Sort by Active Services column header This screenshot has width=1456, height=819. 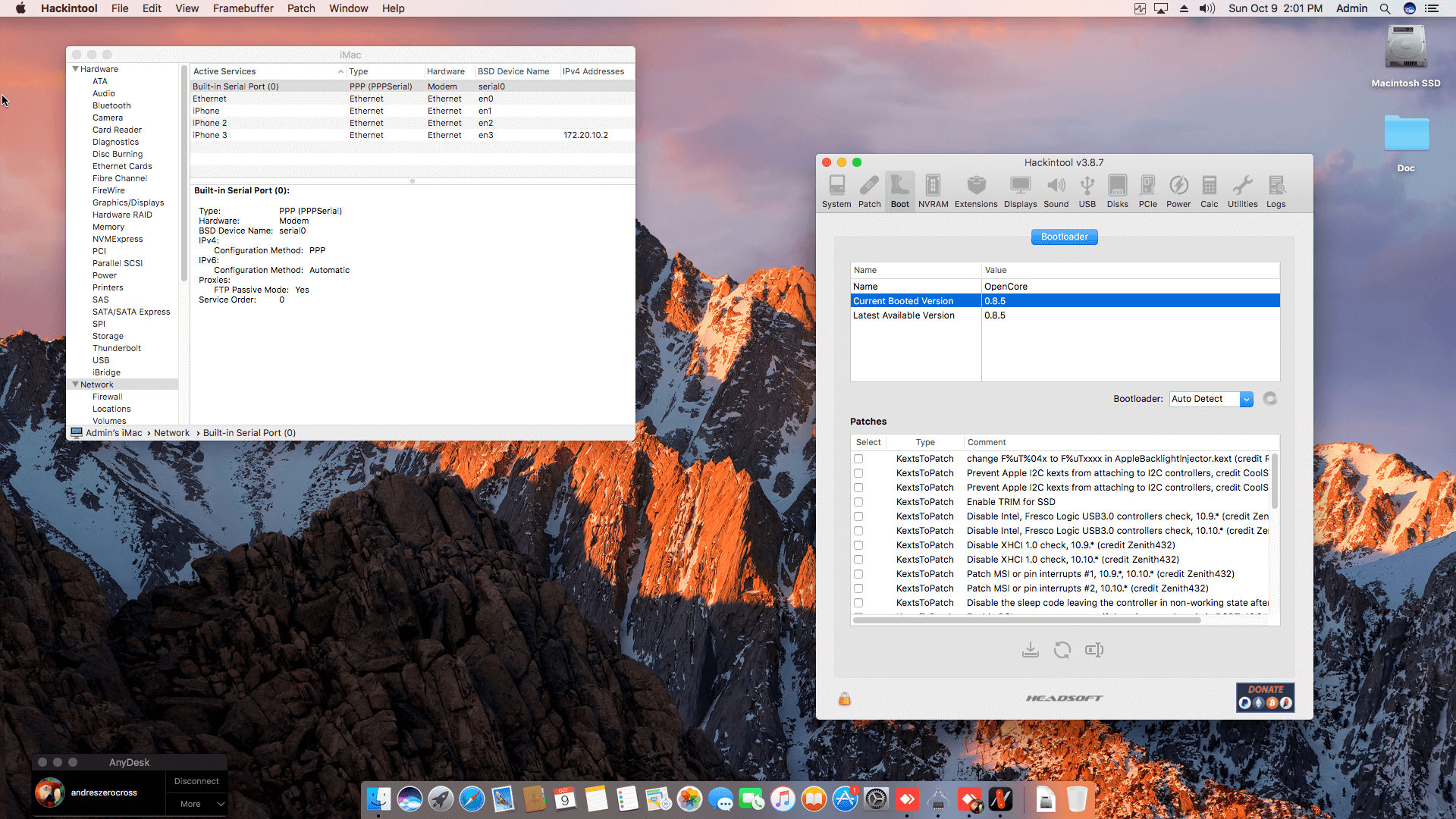[268, 71]
